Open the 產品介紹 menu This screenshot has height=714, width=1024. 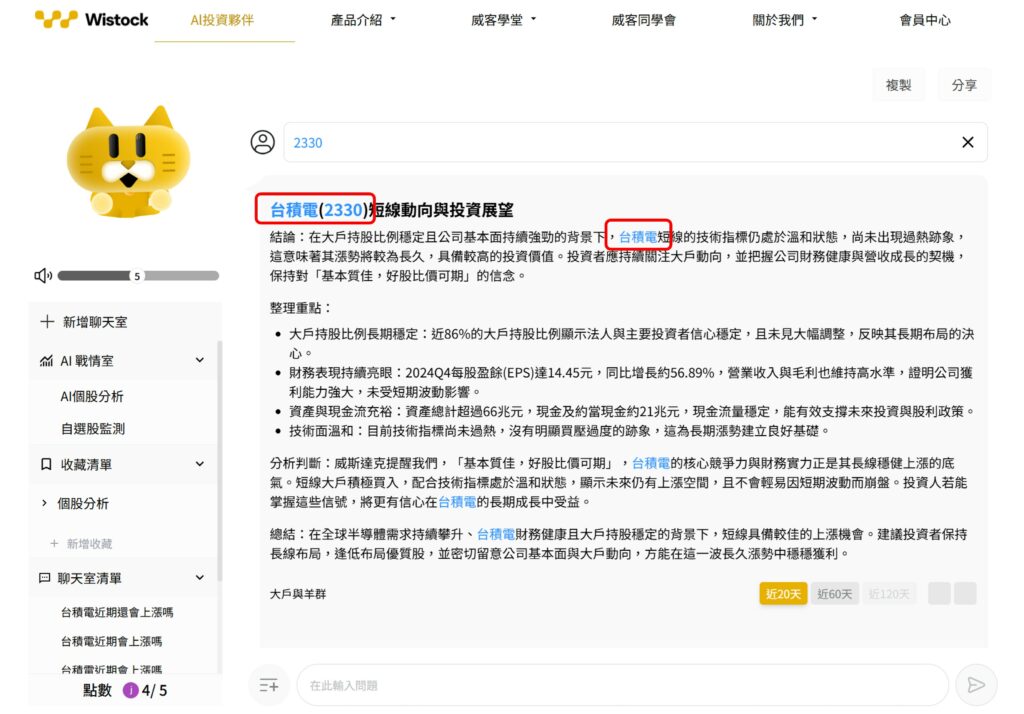(358, 19)
